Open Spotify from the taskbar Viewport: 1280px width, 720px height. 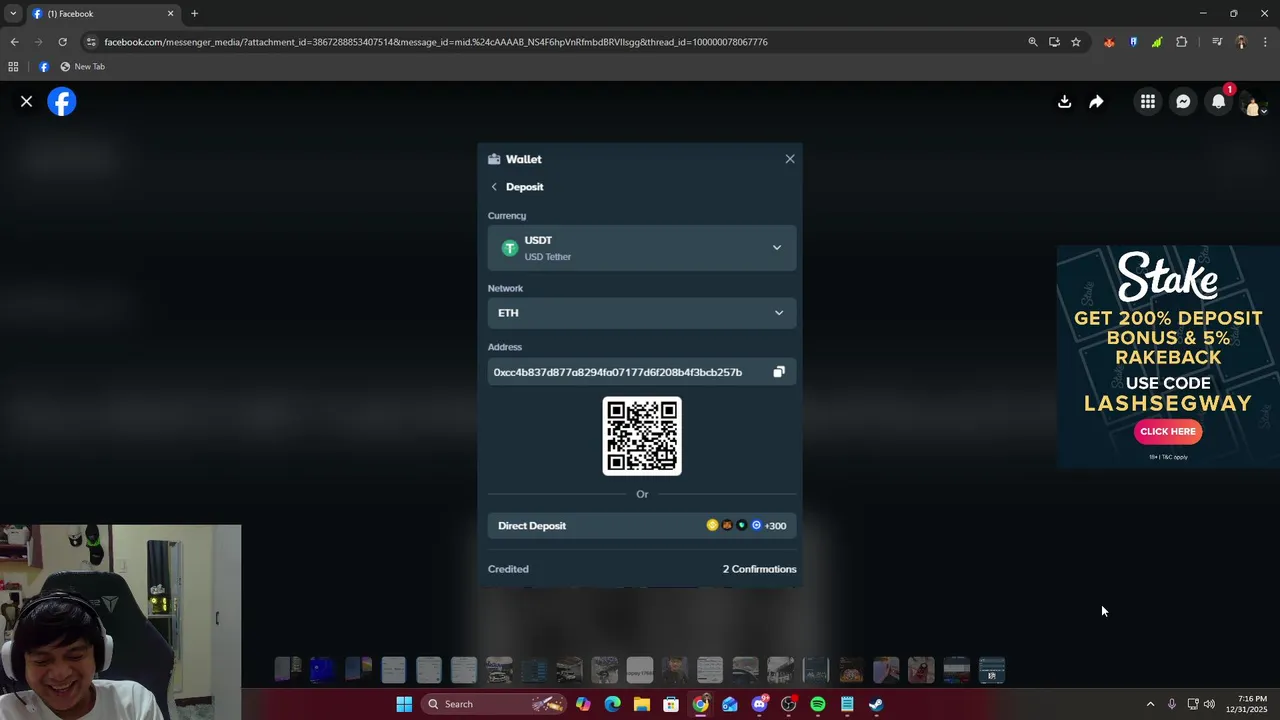point(817,704)
